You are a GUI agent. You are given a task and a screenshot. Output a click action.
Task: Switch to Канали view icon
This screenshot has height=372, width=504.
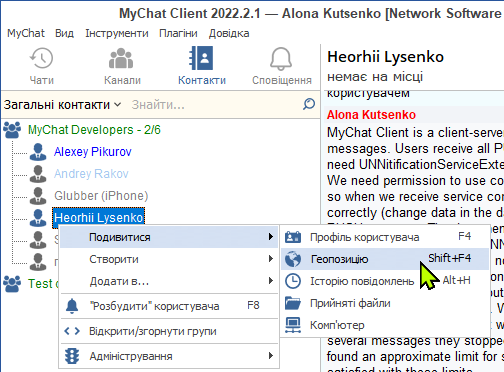pyautogui.click(x=121, y=59)
